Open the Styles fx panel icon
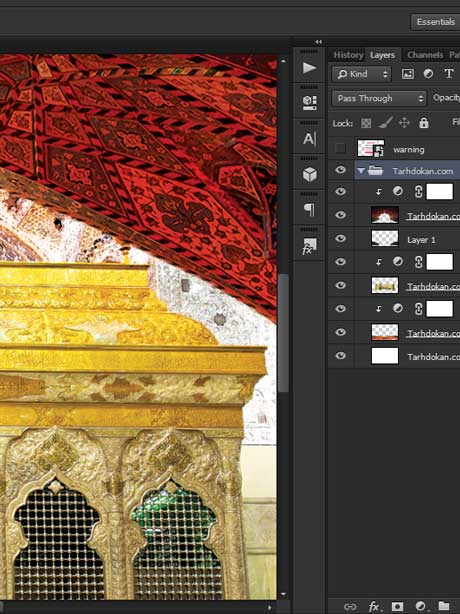Viewport: 460px width, 614px height. point(309,246)
